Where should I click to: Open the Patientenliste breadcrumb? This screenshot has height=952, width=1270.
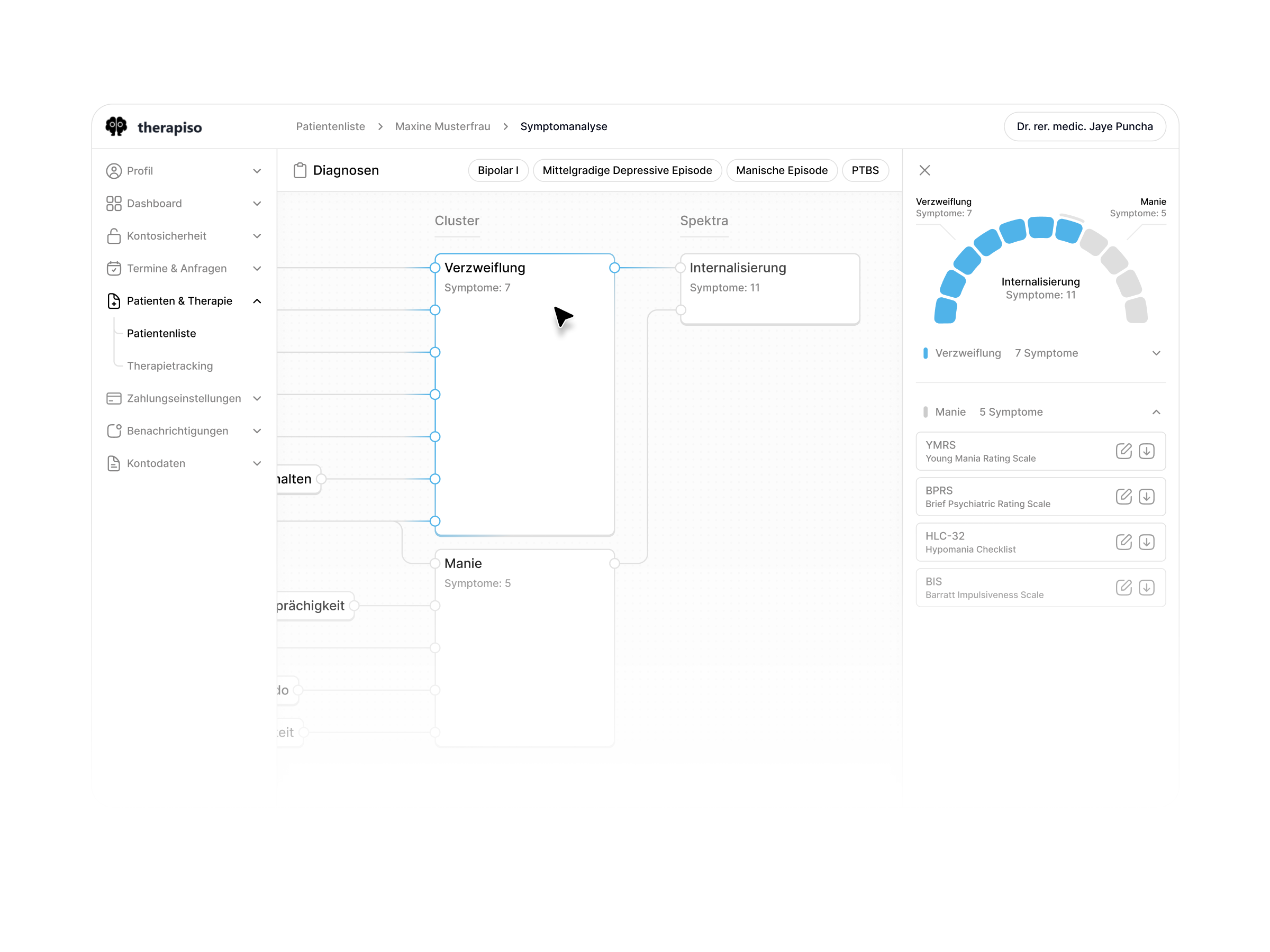[331, 126]
